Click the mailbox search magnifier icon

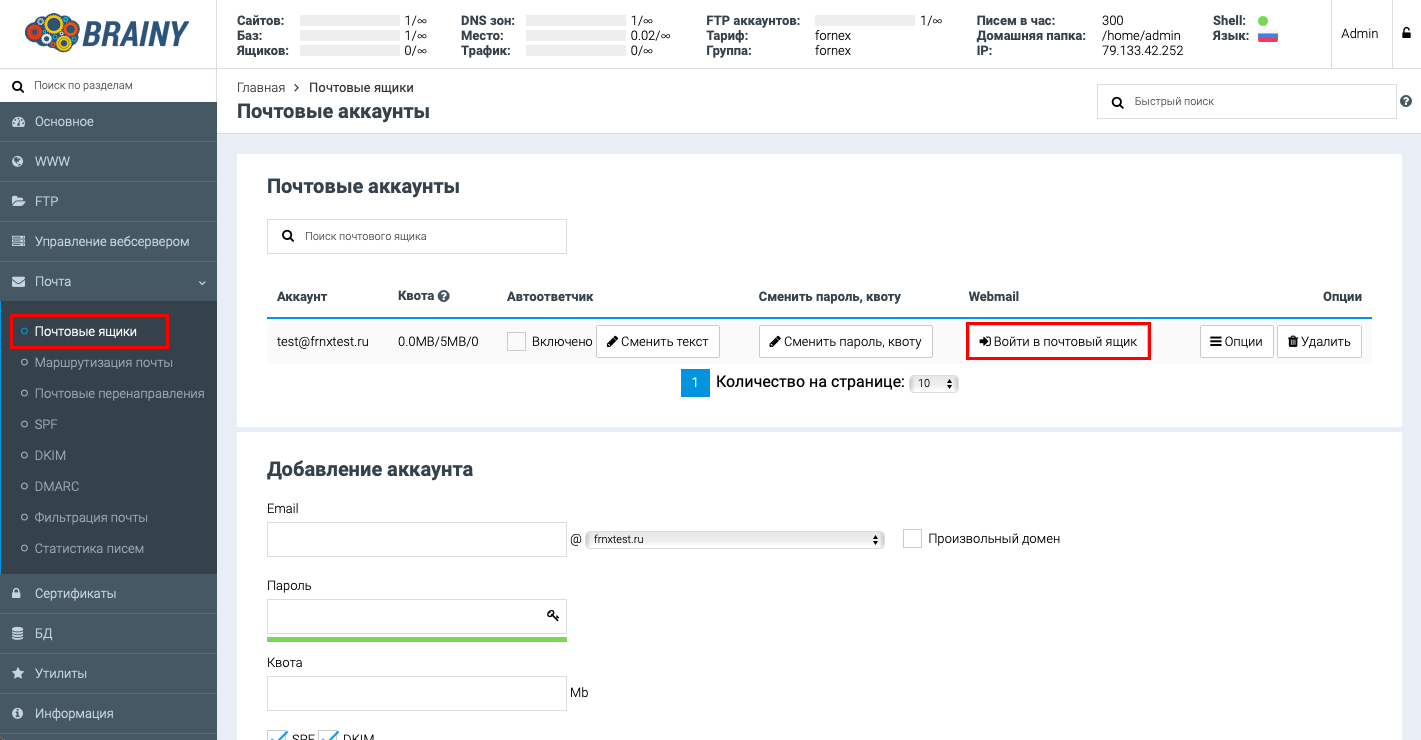[x=288, y=237]
